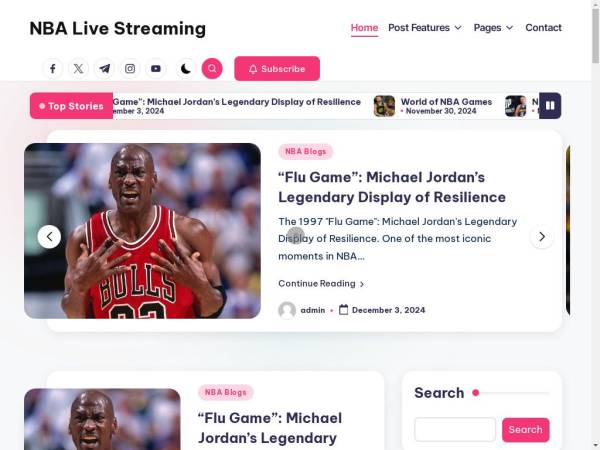Open the NBA Blogs category tag in slider

pos(305,152)
